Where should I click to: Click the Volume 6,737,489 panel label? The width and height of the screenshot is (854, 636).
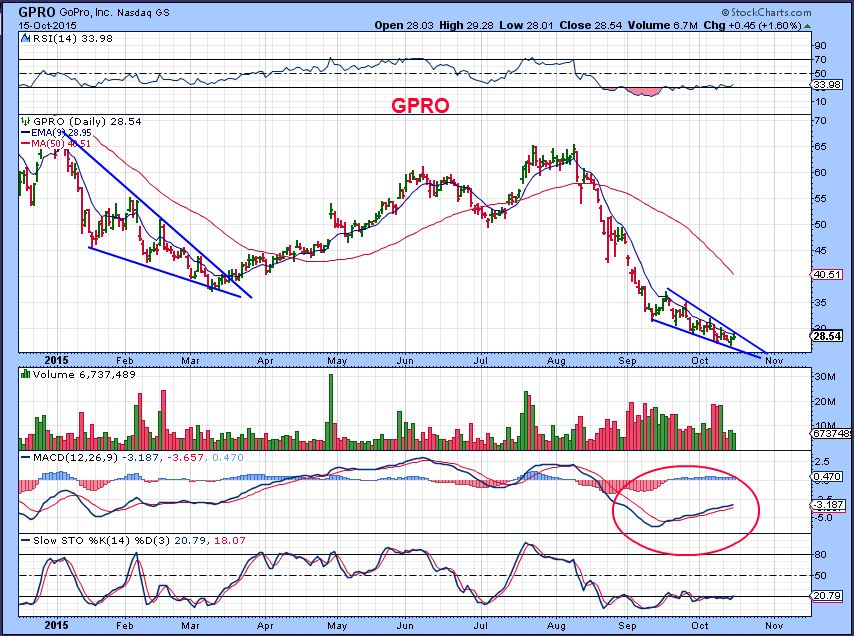(84, 374)
